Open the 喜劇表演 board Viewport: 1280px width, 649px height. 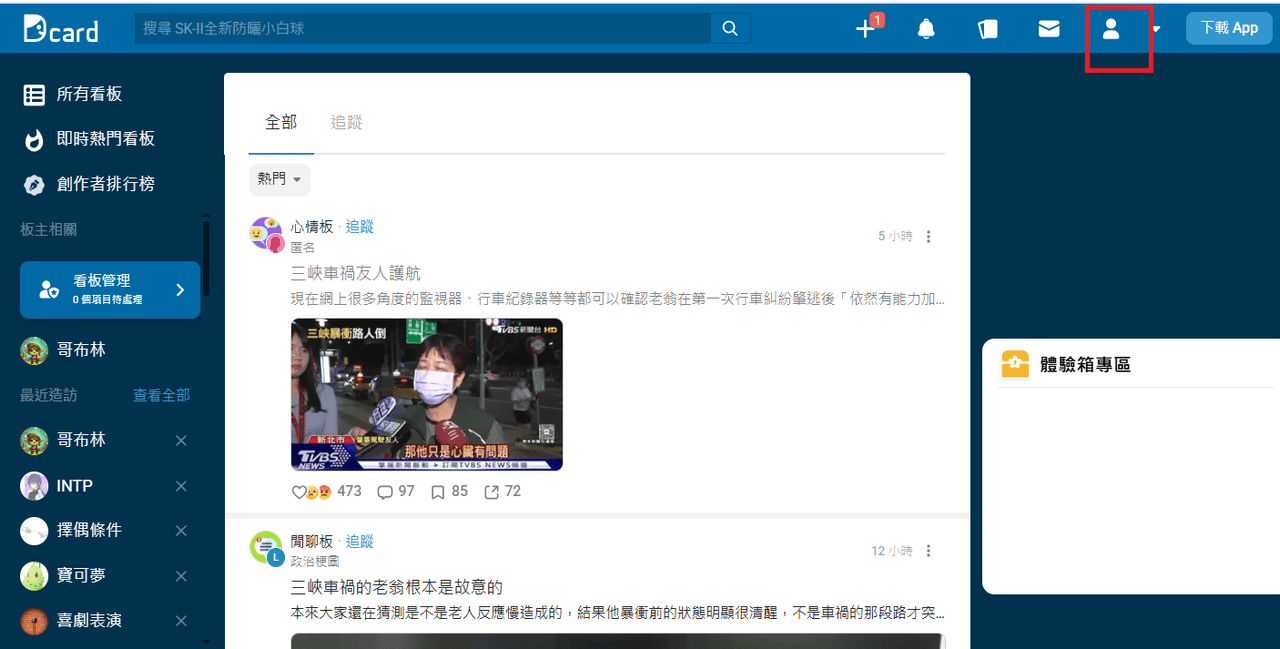[x=71, y=621]
